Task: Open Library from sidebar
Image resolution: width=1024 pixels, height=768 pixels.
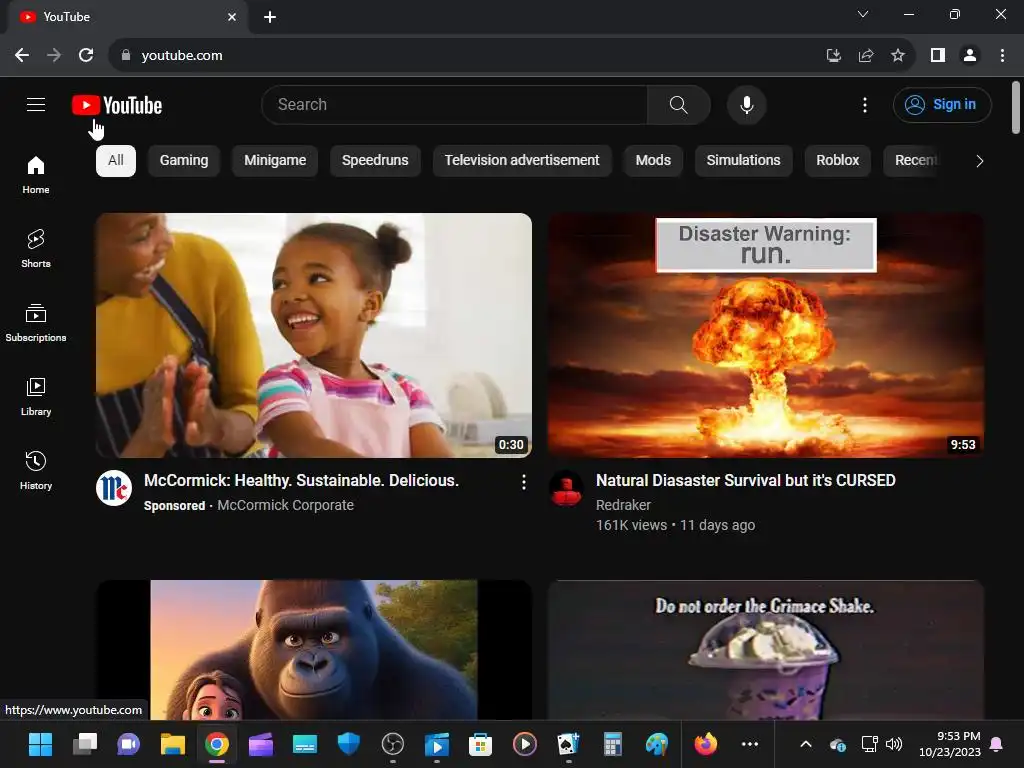Action: pos(36,396)
